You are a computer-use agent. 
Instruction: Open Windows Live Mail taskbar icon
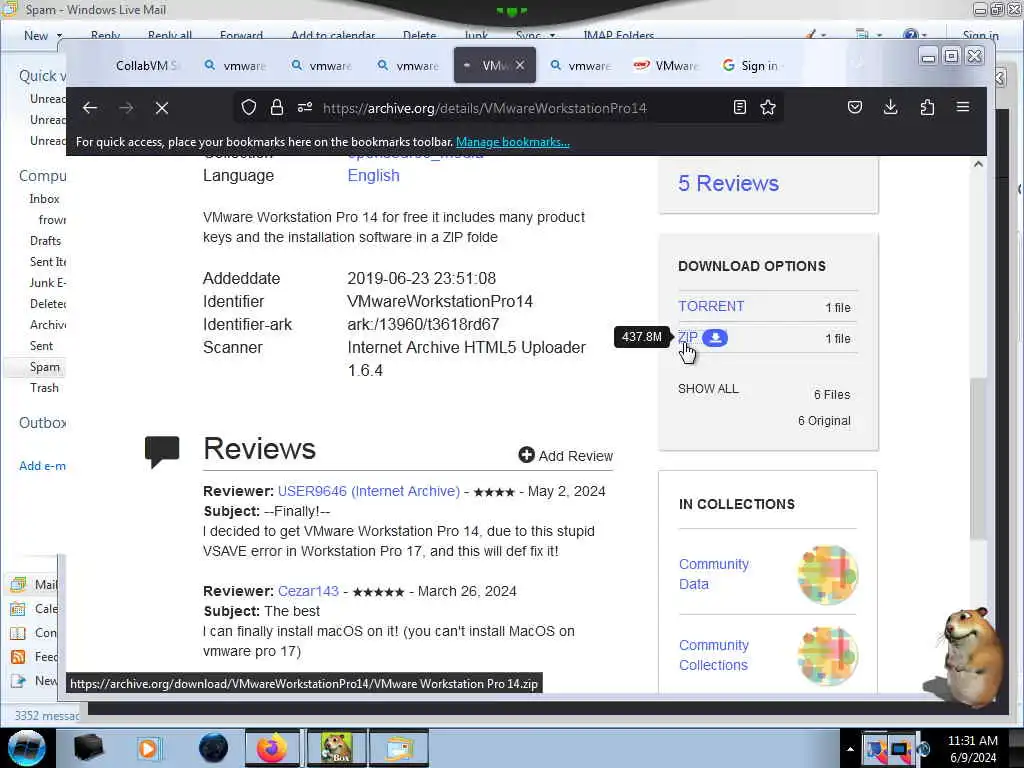click(399, 748)
